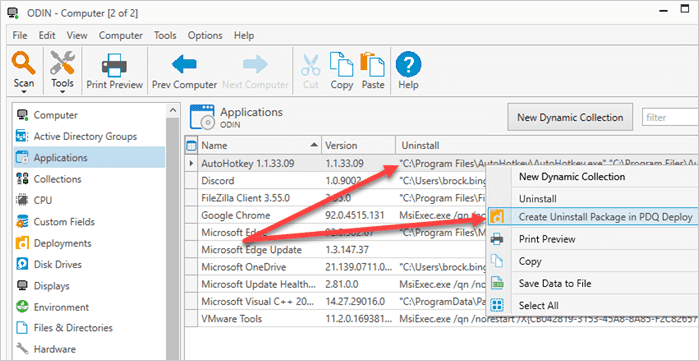Click the Paste toolbar icon
Viewport: 699px width, 361px height.
point(373,65)
